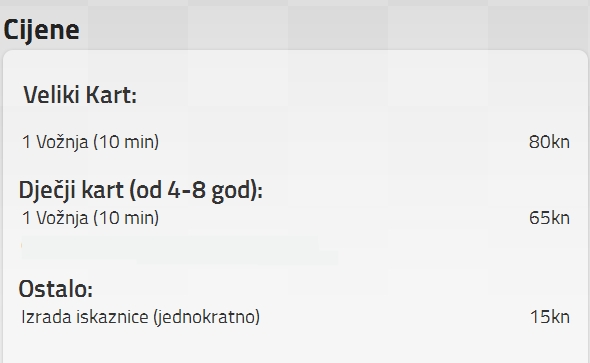Screen dimensions: 590x363
Task: Click the word 'iskaznice' in the Ostalo row
Action: pyautogui.click(x=113, y=317)
